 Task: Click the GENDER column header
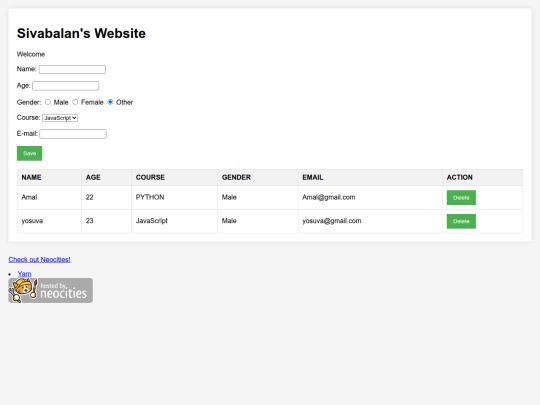coord(258,177)
